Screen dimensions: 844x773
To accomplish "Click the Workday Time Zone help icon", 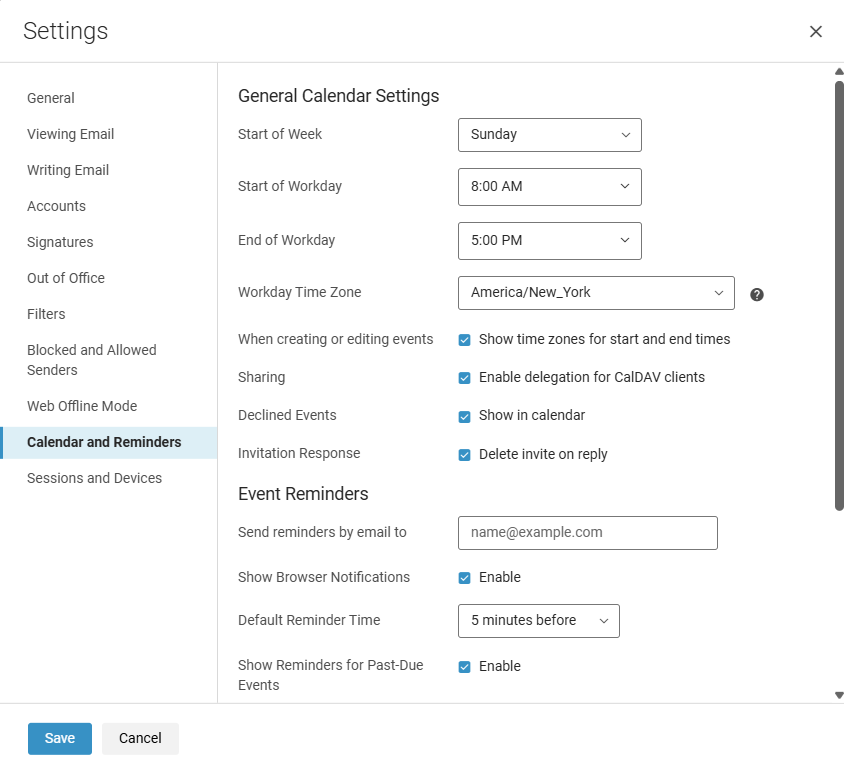I will [x=756, y=294].
